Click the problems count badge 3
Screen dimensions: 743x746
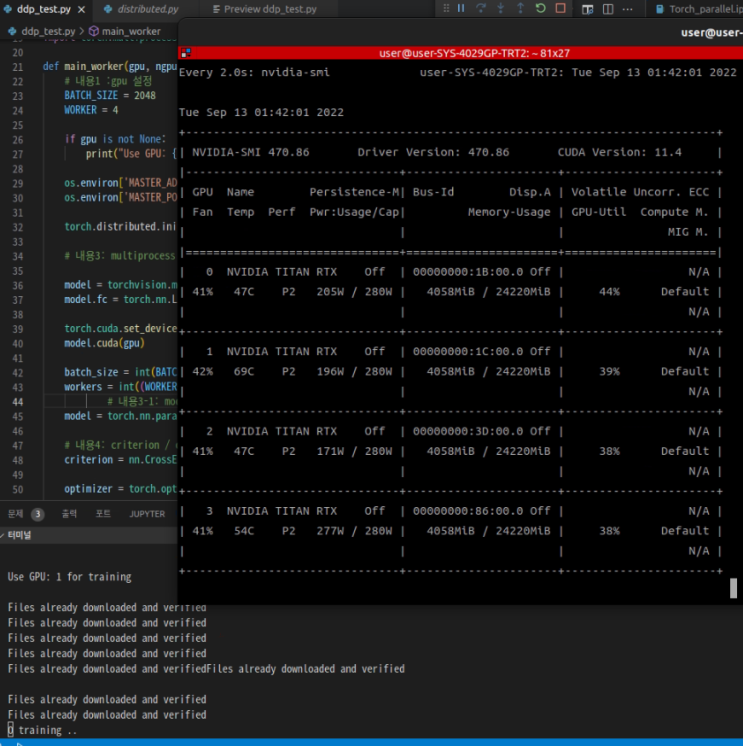(38, 514)
